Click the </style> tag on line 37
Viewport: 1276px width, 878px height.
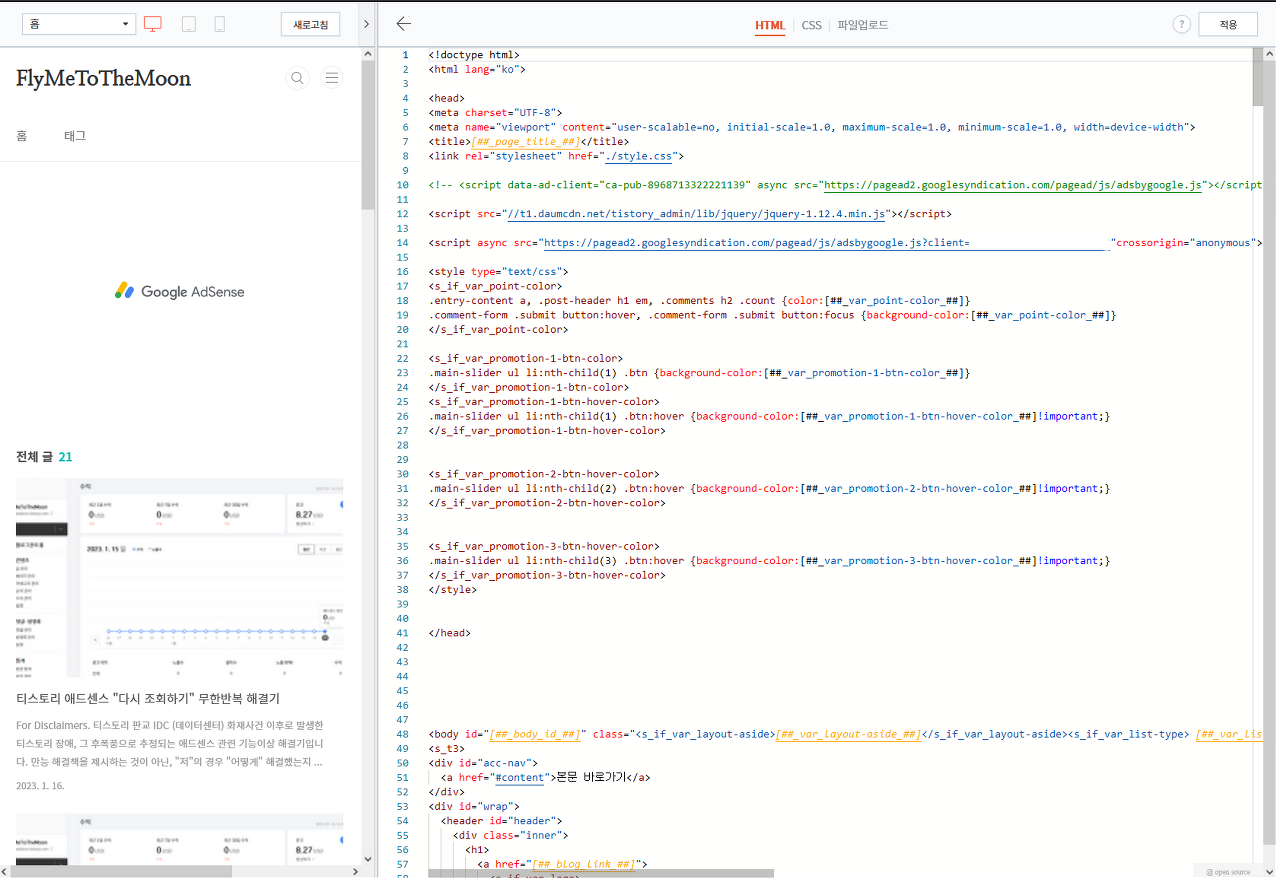point(453,590)
